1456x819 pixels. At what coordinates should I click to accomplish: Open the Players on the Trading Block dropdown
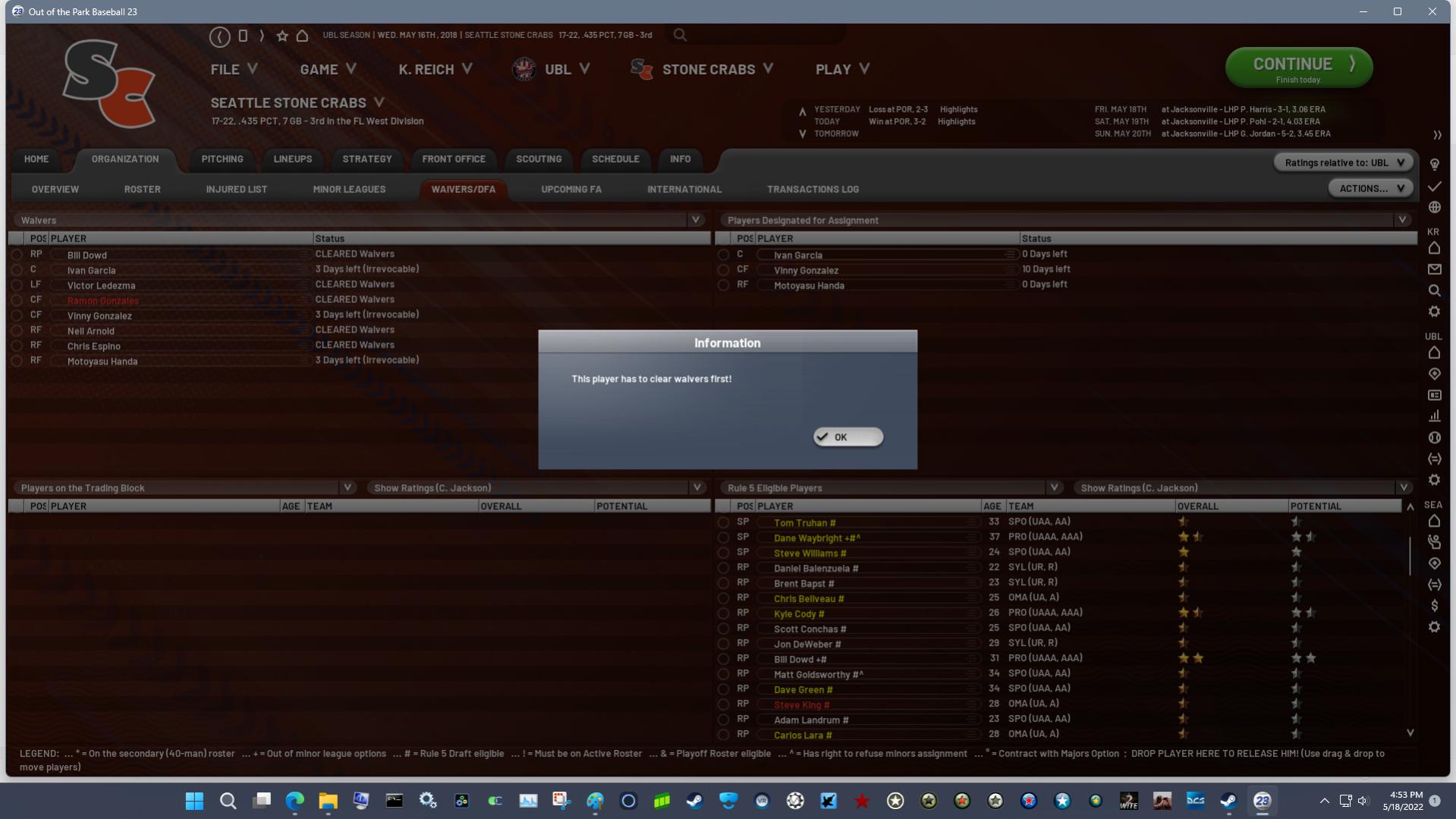[347, 487]
